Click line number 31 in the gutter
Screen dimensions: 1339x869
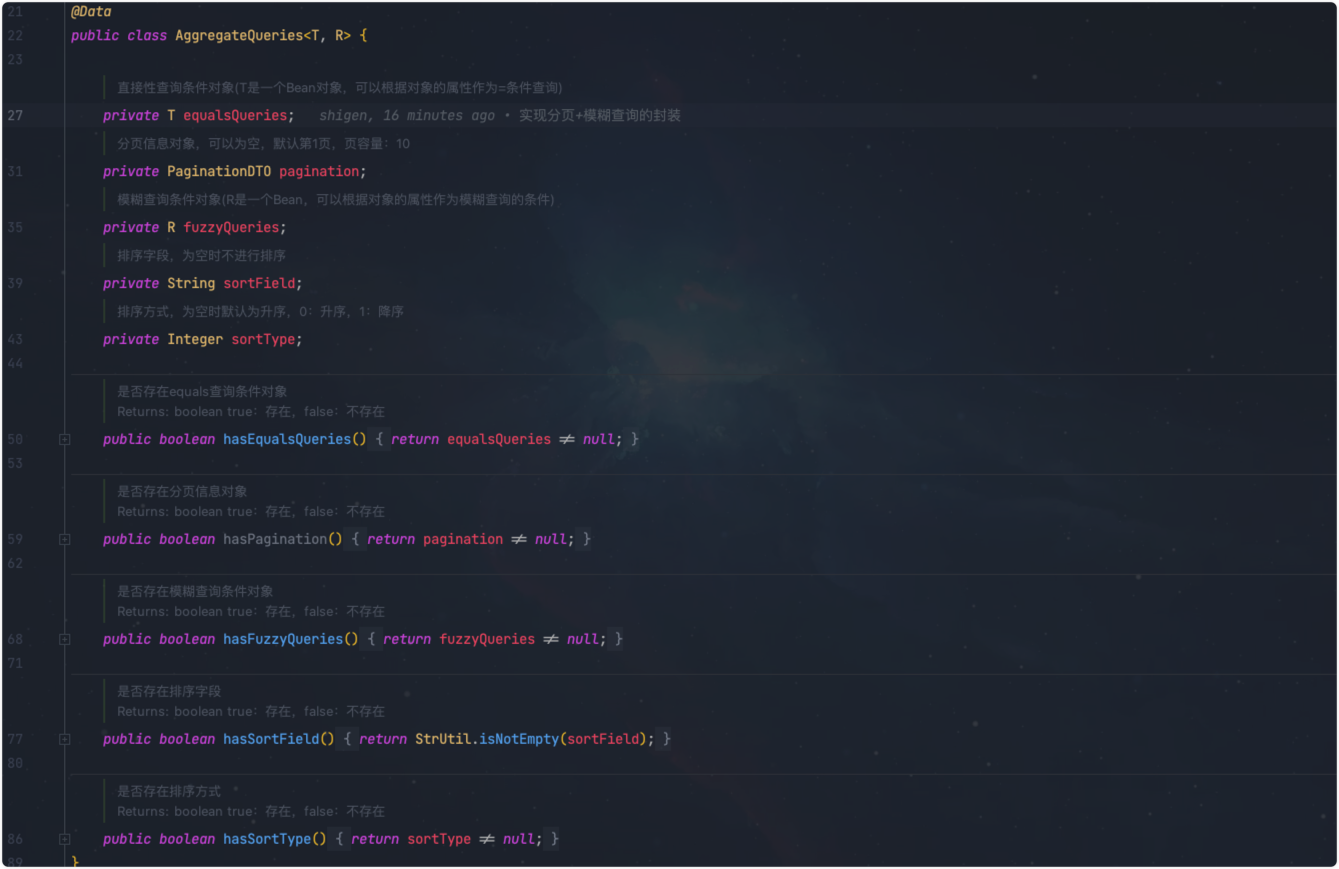coord(14,172)
